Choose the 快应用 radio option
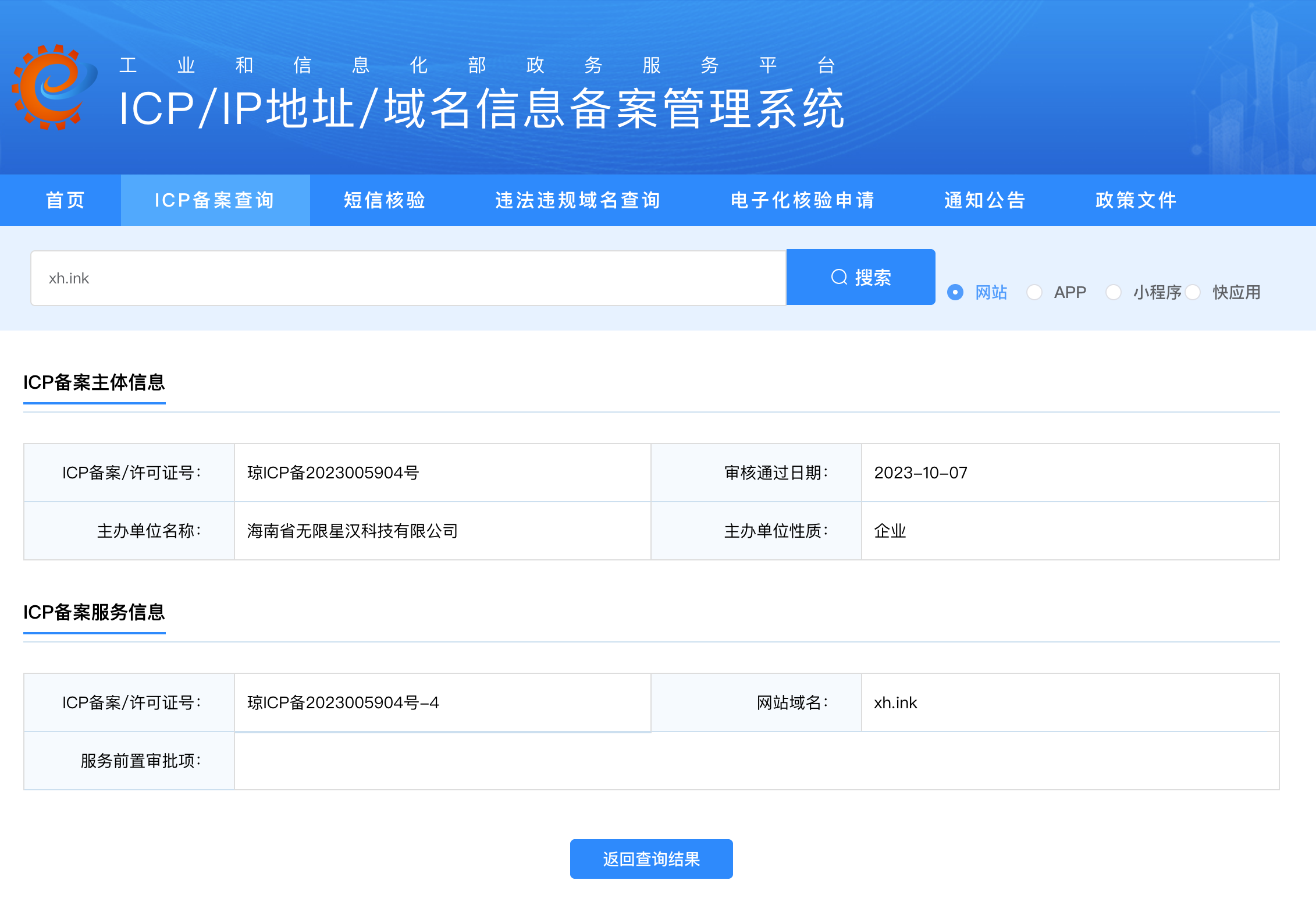 pos(1193,292)
